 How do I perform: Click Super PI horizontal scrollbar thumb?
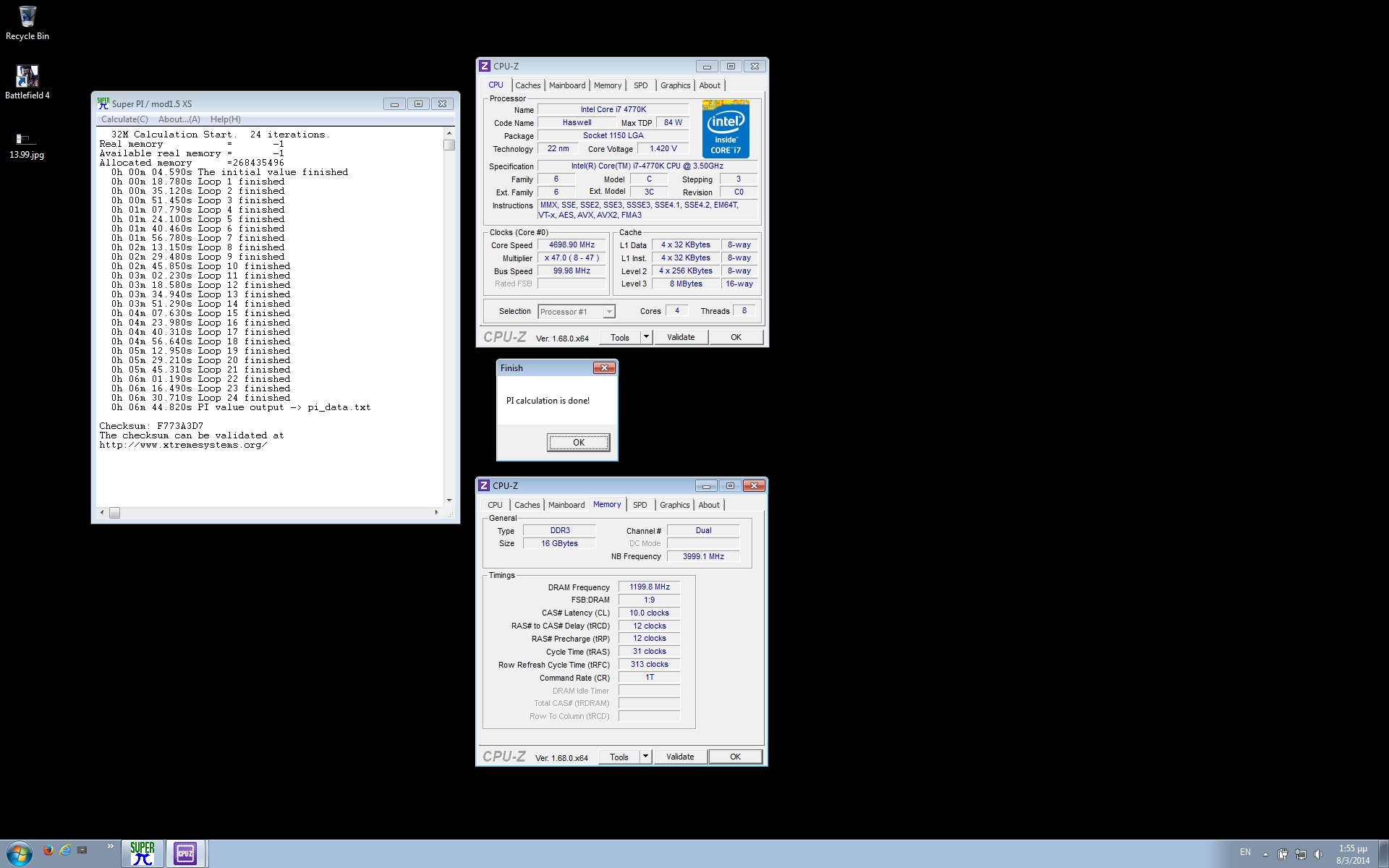point(114,513)
